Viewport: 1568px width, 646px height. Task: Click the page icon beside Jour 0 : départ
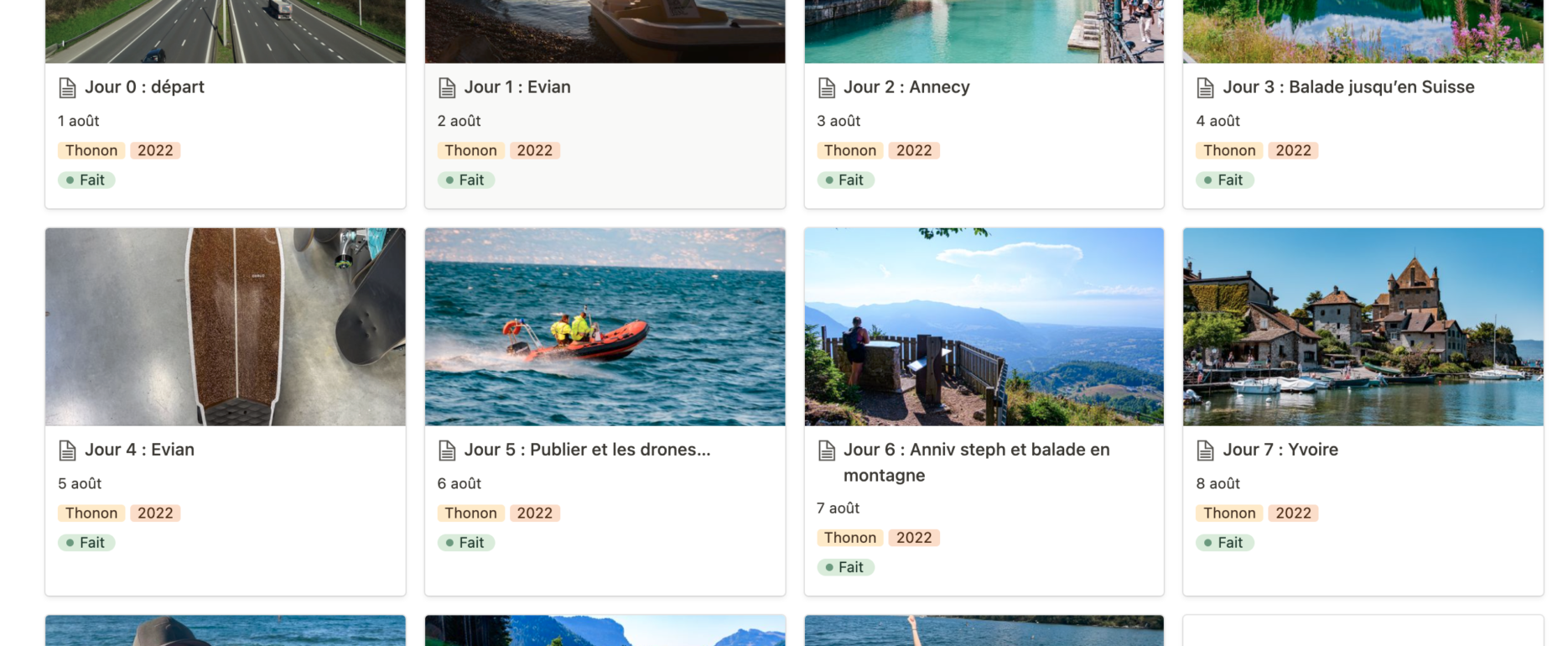(x=67, y=87)
